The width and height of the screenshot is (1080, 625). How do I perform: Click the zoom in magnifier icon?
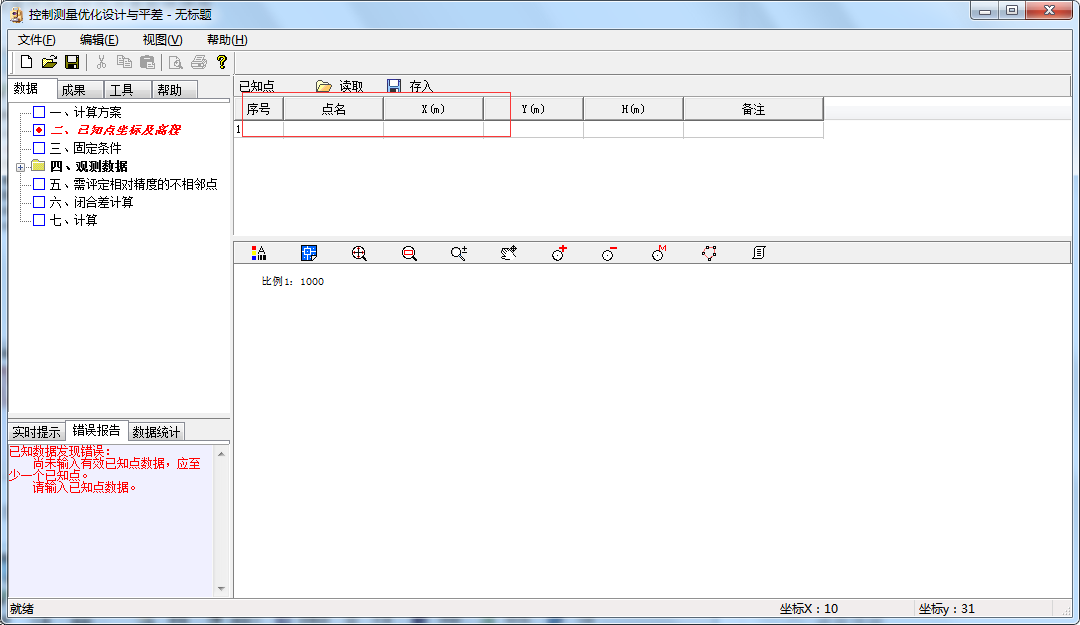tap(359, 254)
